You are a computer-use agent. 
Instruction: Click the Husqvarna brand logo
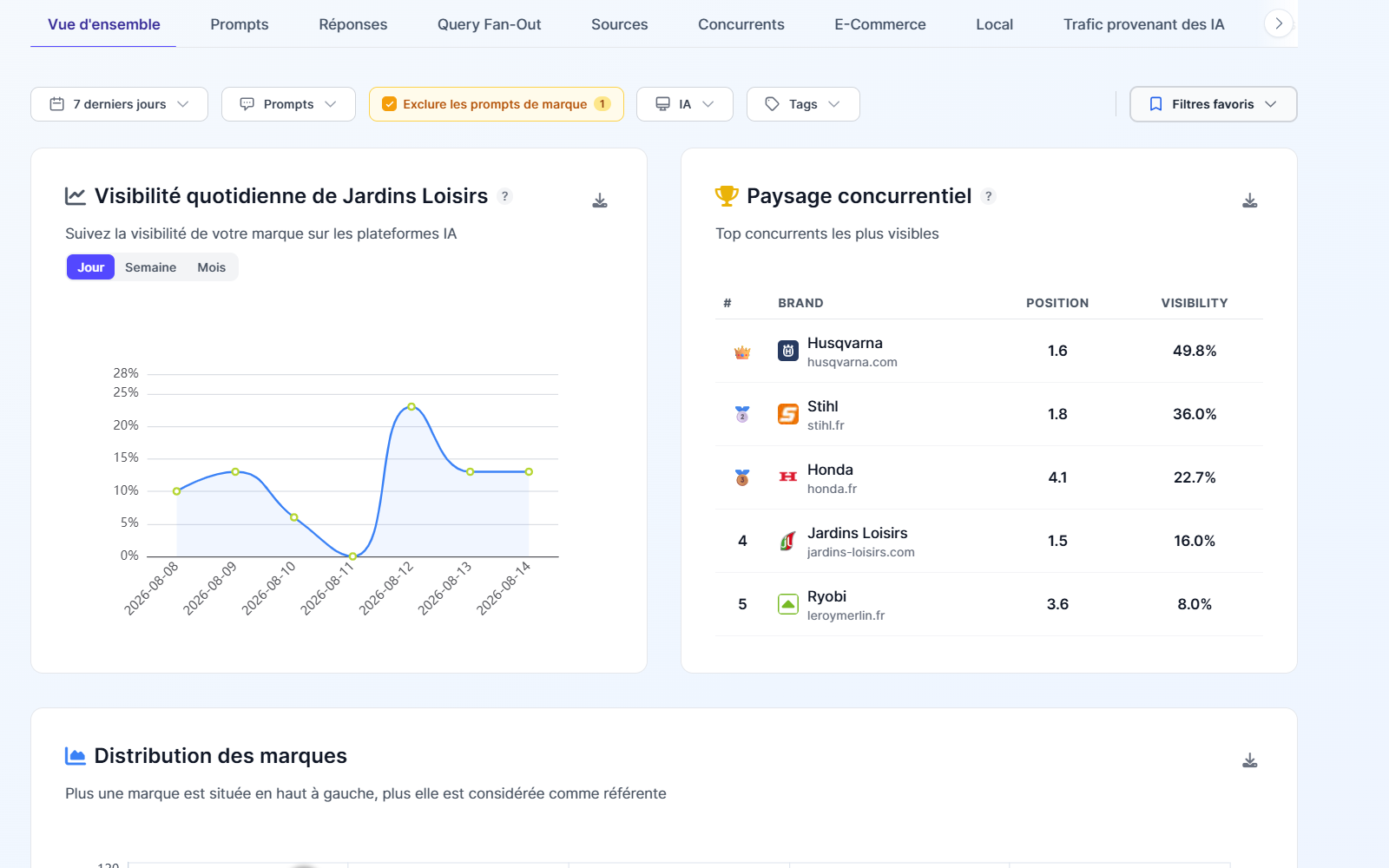[788, 351]
